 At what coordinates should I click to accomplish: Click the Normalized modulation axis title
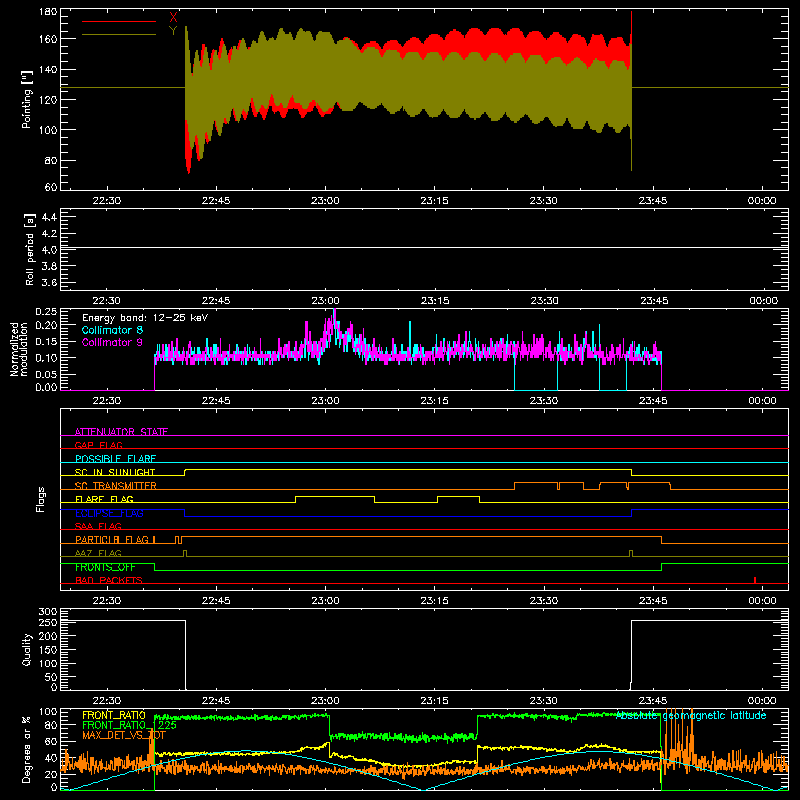coord(19,349)
